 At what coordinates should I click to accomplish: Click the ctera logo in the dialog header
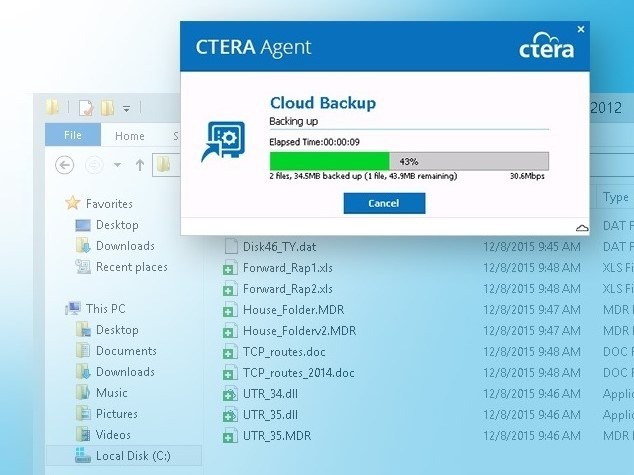tap(546, 45)
